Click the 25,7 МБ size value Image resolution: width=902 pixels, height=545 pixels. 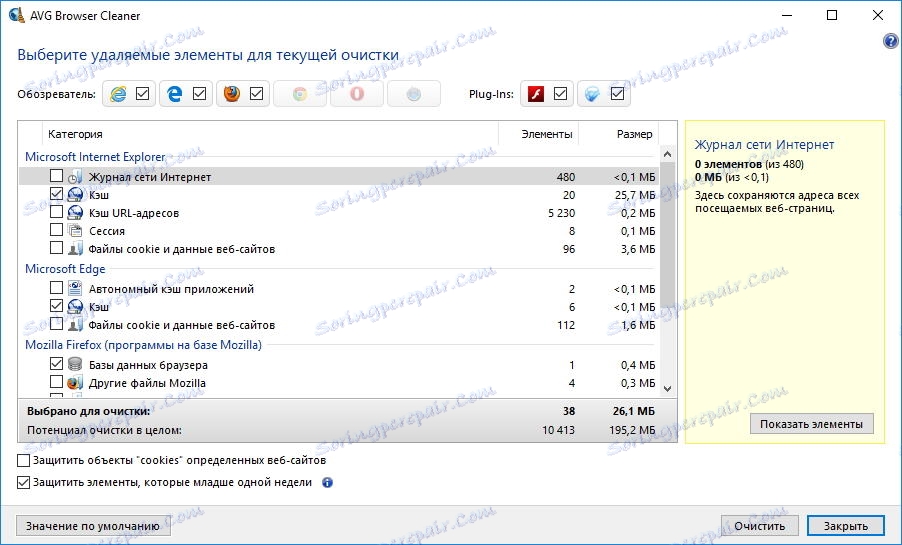click(x=635, y=195)
